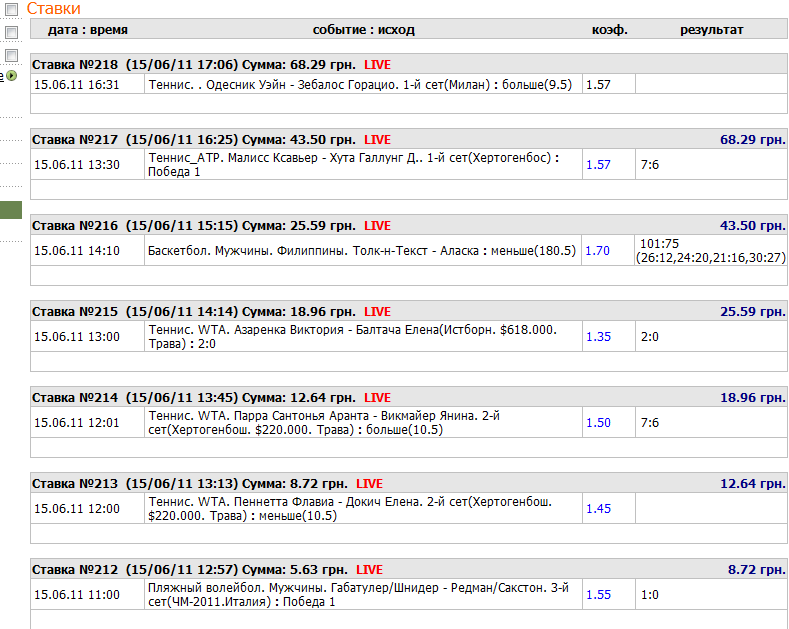This screenshot has height=629, width=789.
Task: Select the 'Ставка №213' header row
Action: [x=409, y=484]
